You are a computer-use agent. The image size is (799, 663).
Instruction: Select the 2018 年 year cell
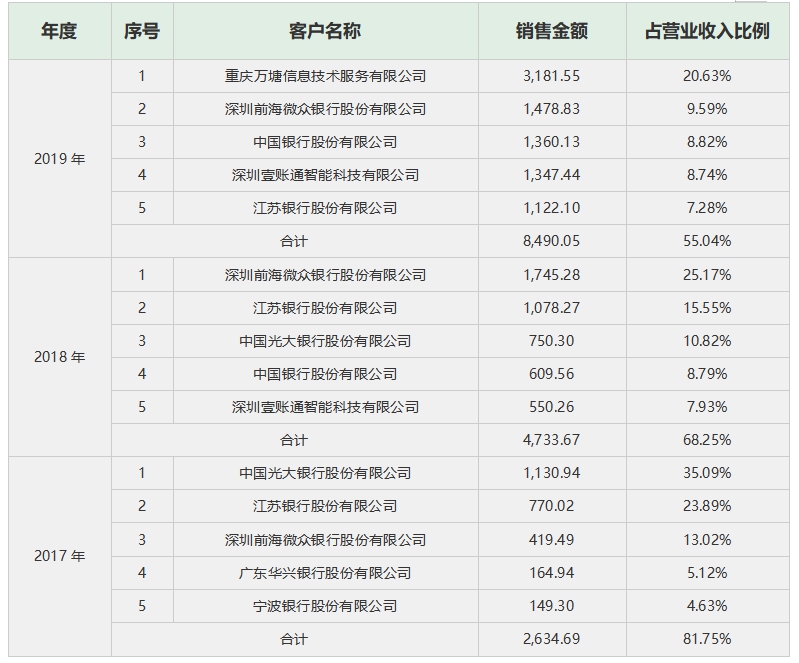pos(59,357)
